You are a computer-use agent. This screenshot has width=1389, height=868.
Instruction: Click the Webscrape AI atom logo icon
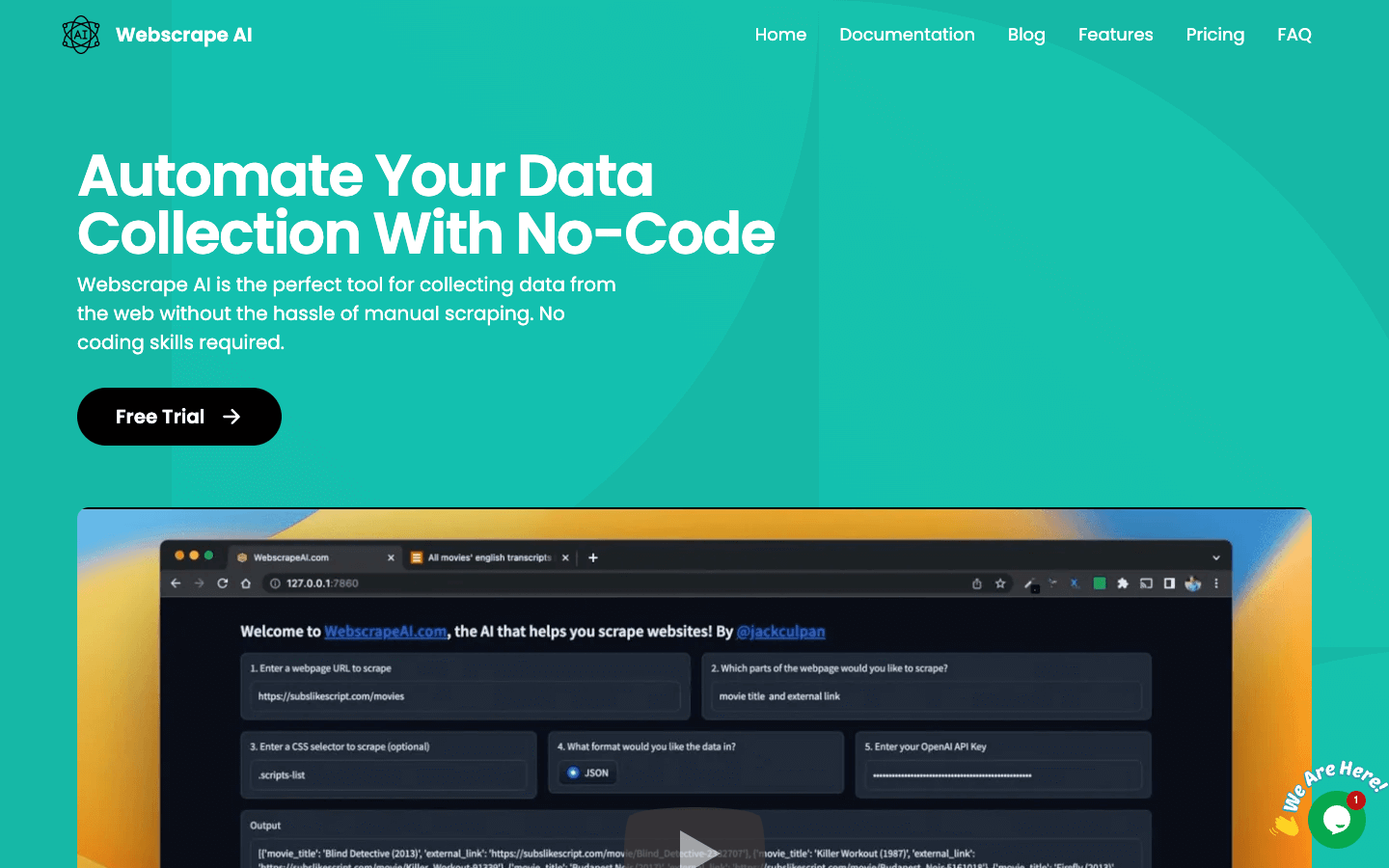tap(81, 35)
